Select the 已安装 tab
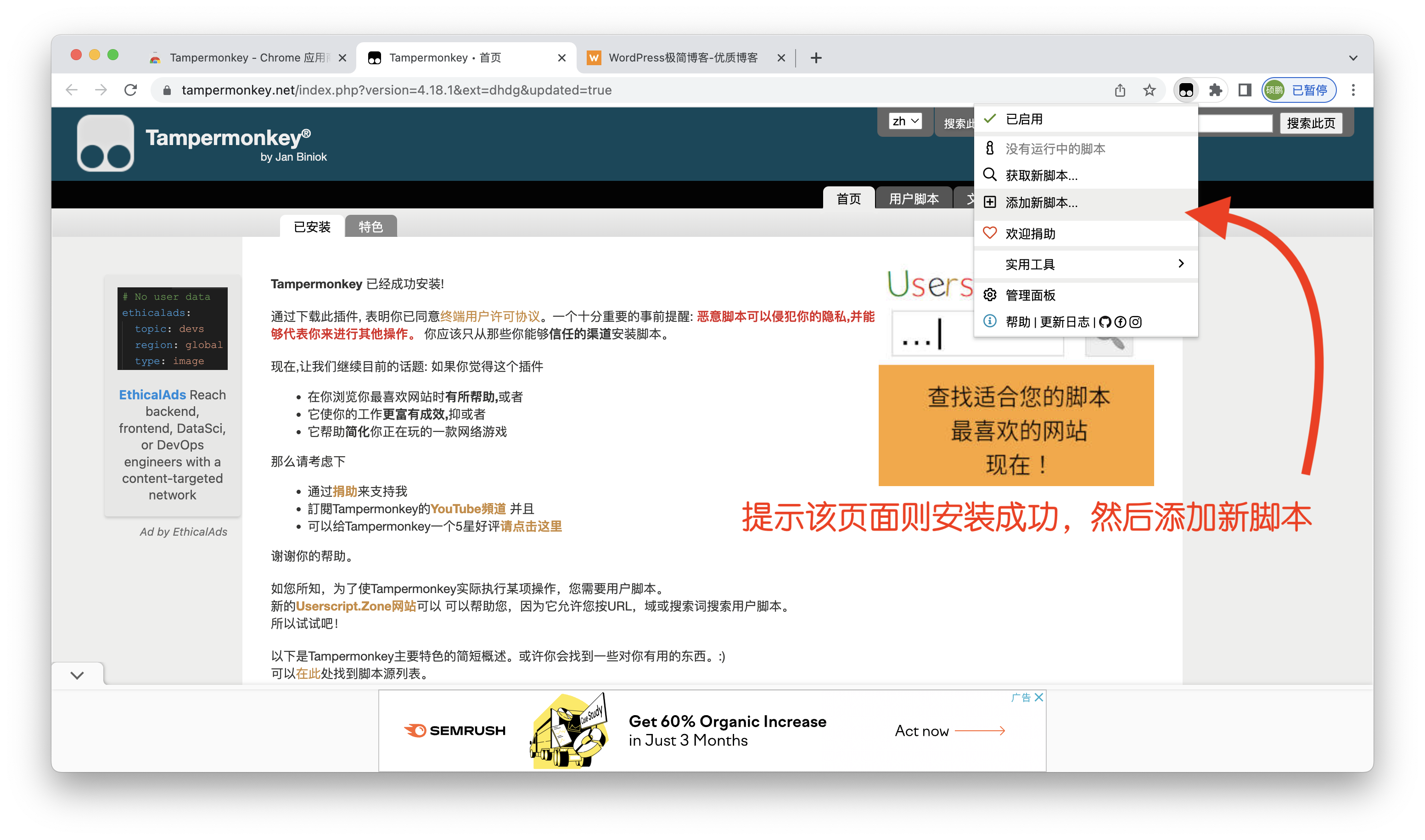Image resolution: width=1425 pixels, height=840 pixels. tap(312, 226)
